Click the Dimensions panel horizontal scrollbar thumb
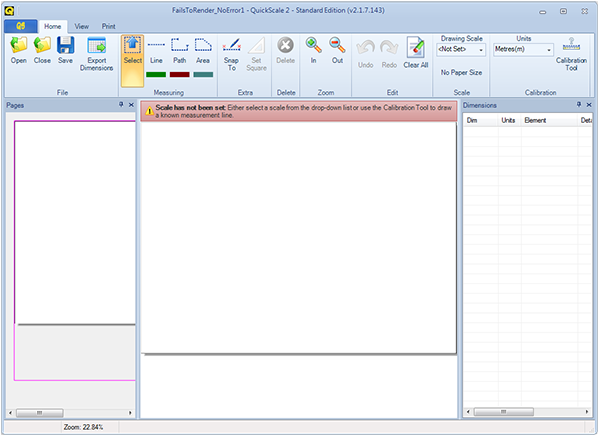 [504, 412]
